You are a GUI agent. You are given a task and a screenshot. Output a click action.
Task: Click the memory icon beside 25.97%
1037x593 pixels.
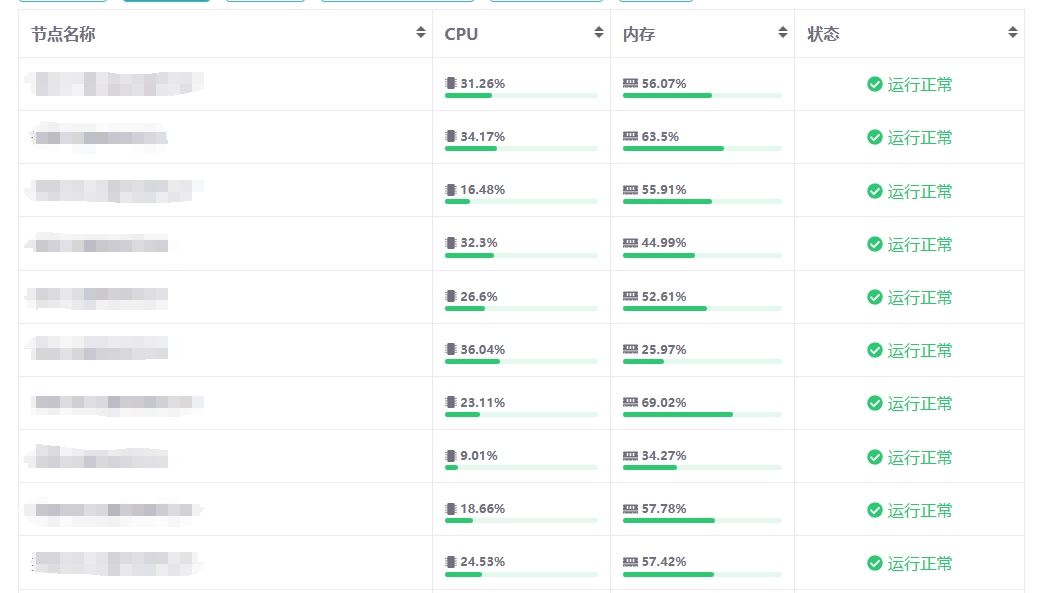(630, 350)
